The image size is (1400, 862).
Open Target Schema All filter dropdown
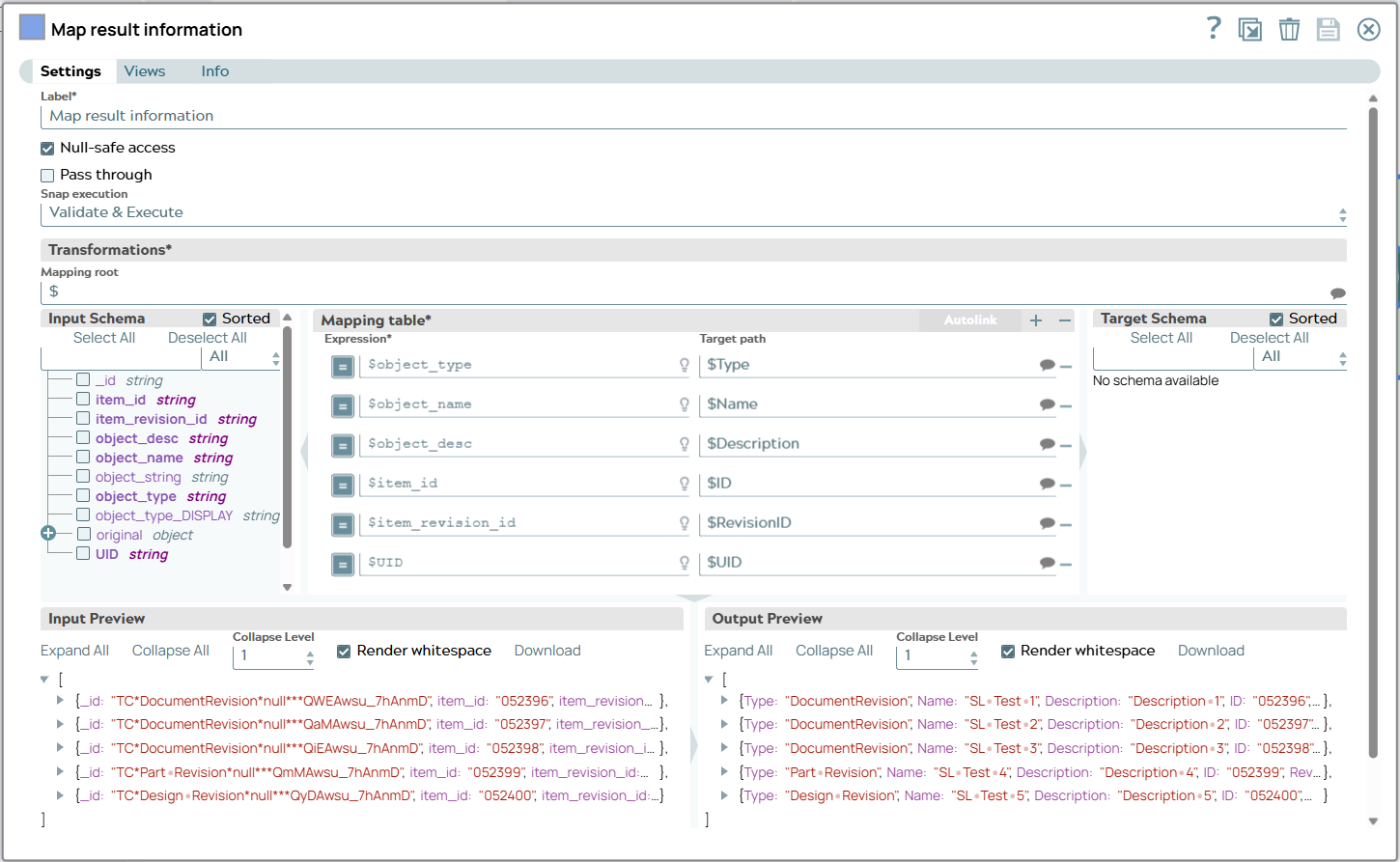pyautogui.click(x=1300, y=357)
